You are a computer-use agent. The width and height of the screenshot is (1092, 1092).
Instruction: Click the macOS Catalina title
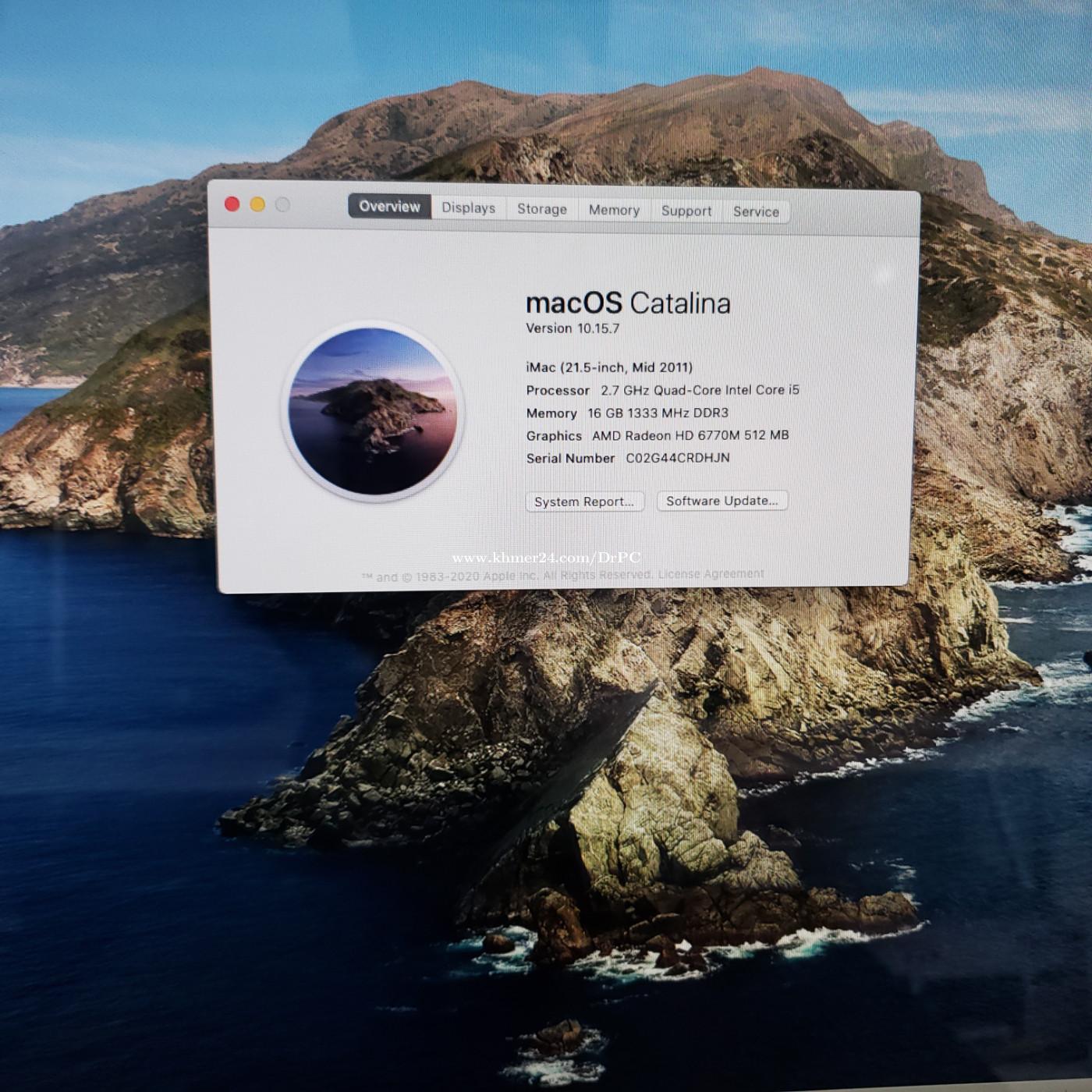628,303
